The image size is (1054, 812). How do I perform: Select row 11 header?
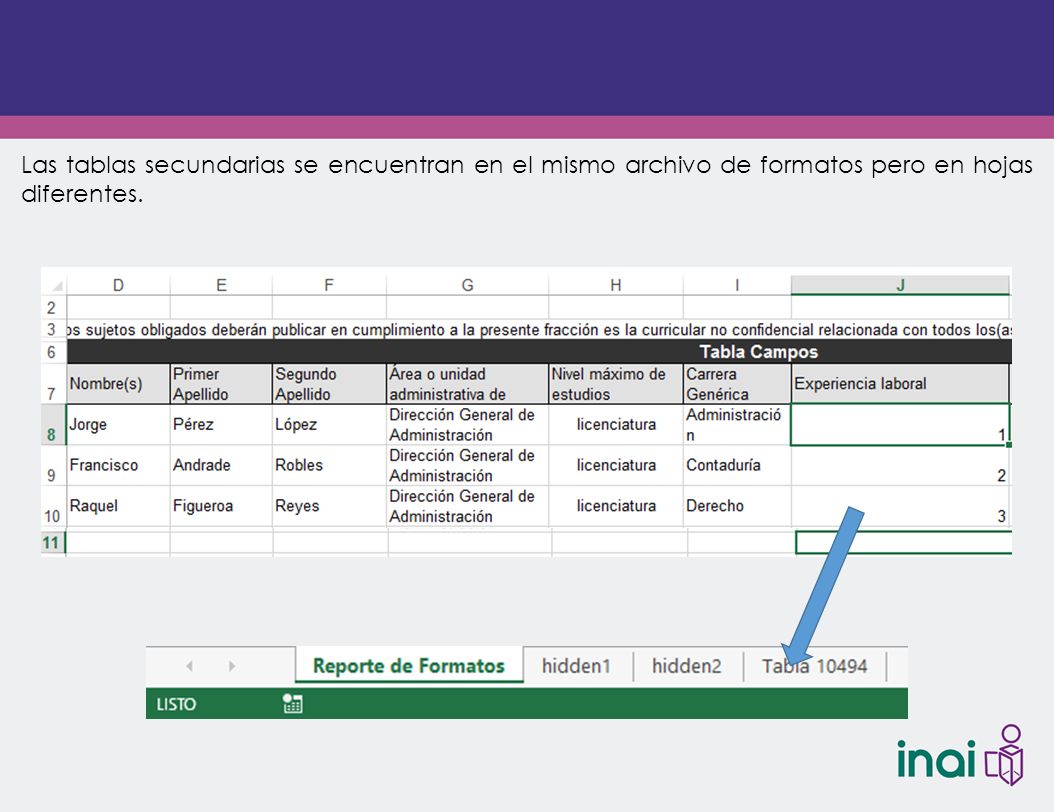pos(52,542)
